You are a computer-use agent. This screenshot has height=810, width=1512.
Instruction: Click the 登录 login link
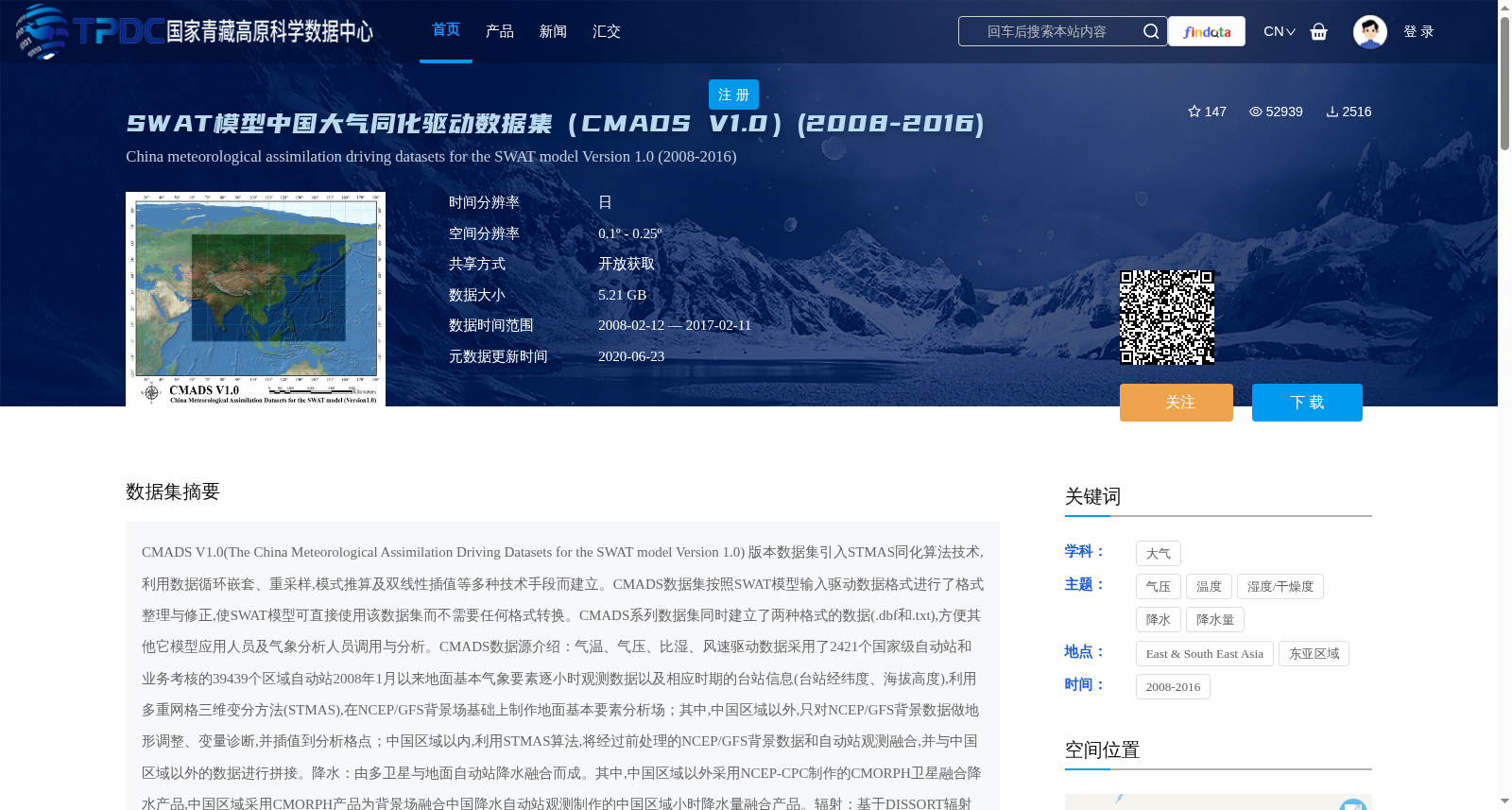[x=1418, y=31]
